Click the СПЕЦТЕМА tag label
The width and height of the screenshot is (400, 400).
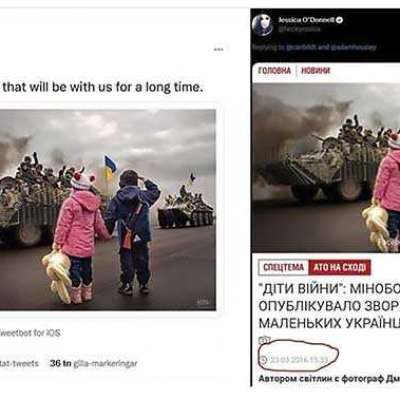point(284,267)
